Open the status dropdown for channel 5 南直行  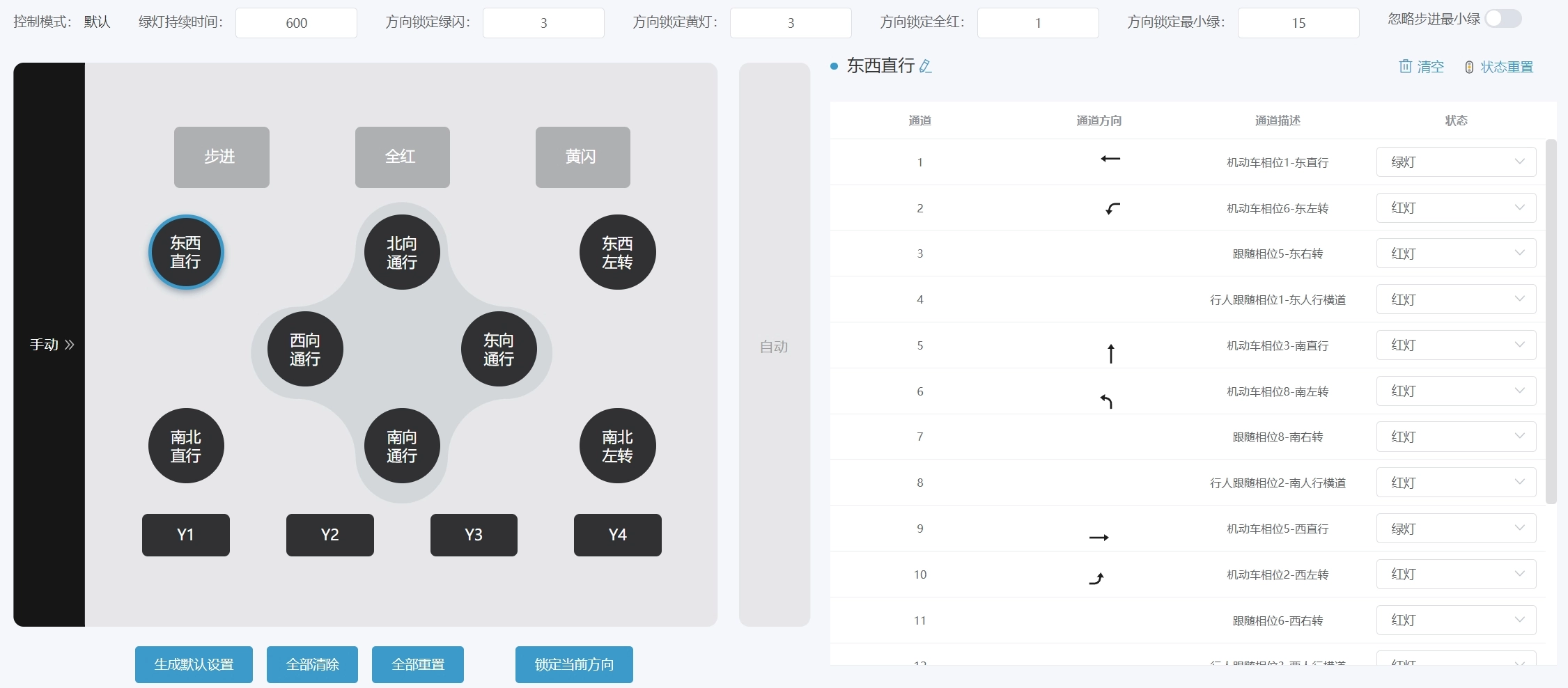tap(1456, 345)
